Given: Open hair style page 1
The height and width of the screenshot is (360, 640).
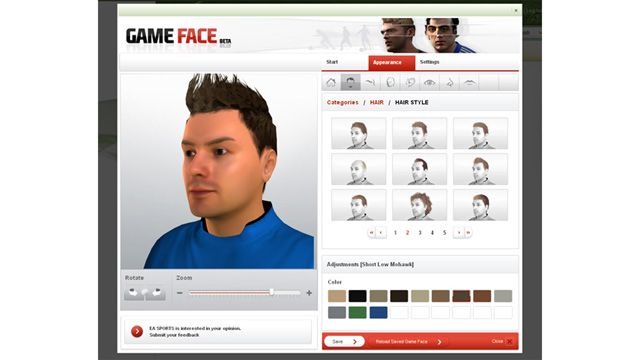Looking at the screenshot, I should pos(395,233).
